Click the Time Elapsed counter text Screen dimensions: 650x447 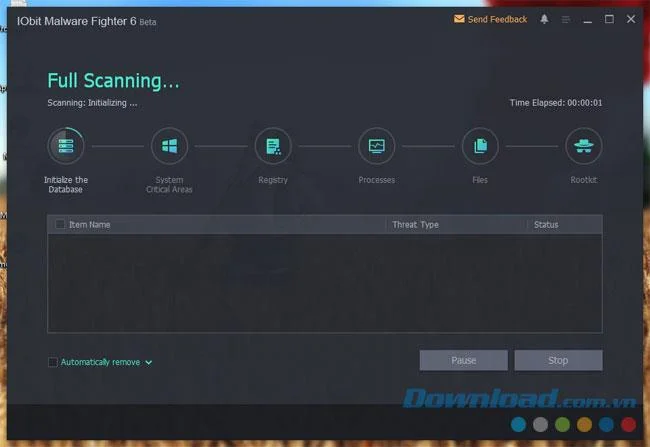tap(556, 103)
